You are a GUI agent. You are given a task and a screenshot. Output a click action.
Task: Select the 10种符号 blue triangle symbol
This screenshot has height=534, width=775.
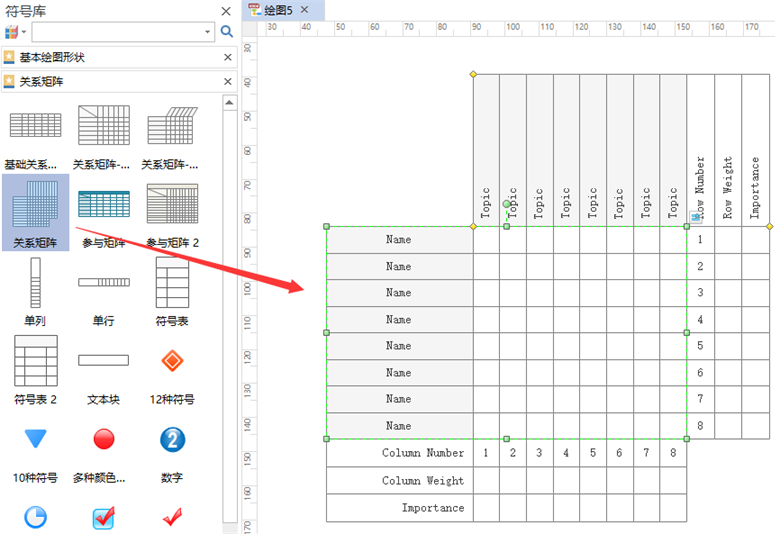pos(35,439)
